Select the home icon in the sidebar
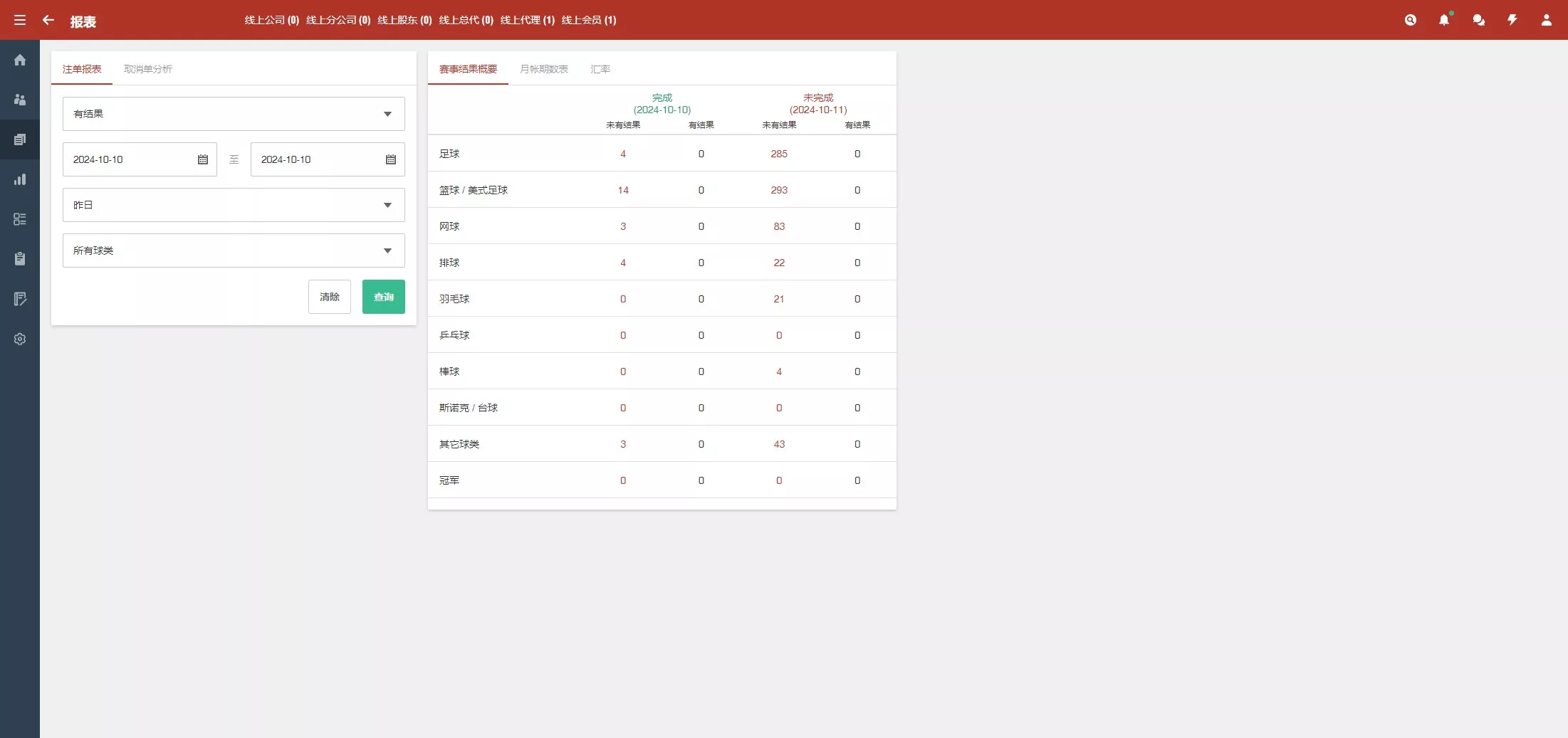 coord(19,60)
